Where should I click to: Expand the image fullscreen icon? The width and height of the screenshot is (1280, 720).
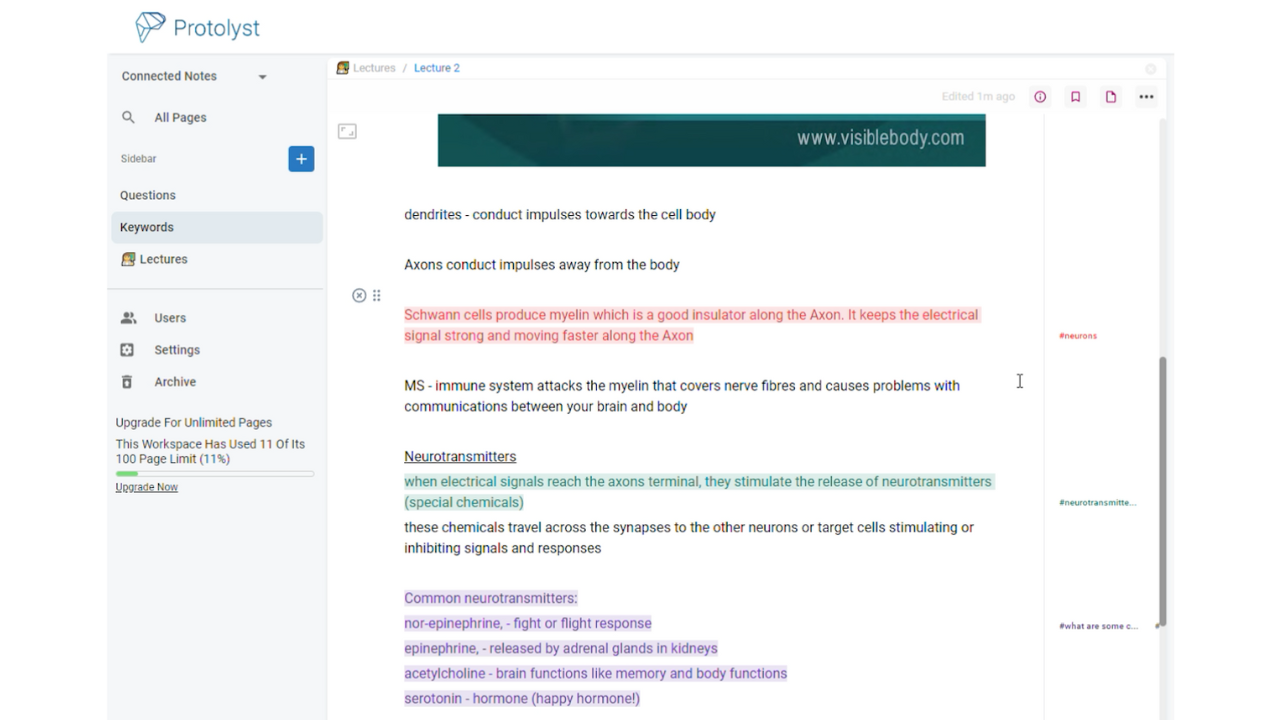tap(347, 130)
